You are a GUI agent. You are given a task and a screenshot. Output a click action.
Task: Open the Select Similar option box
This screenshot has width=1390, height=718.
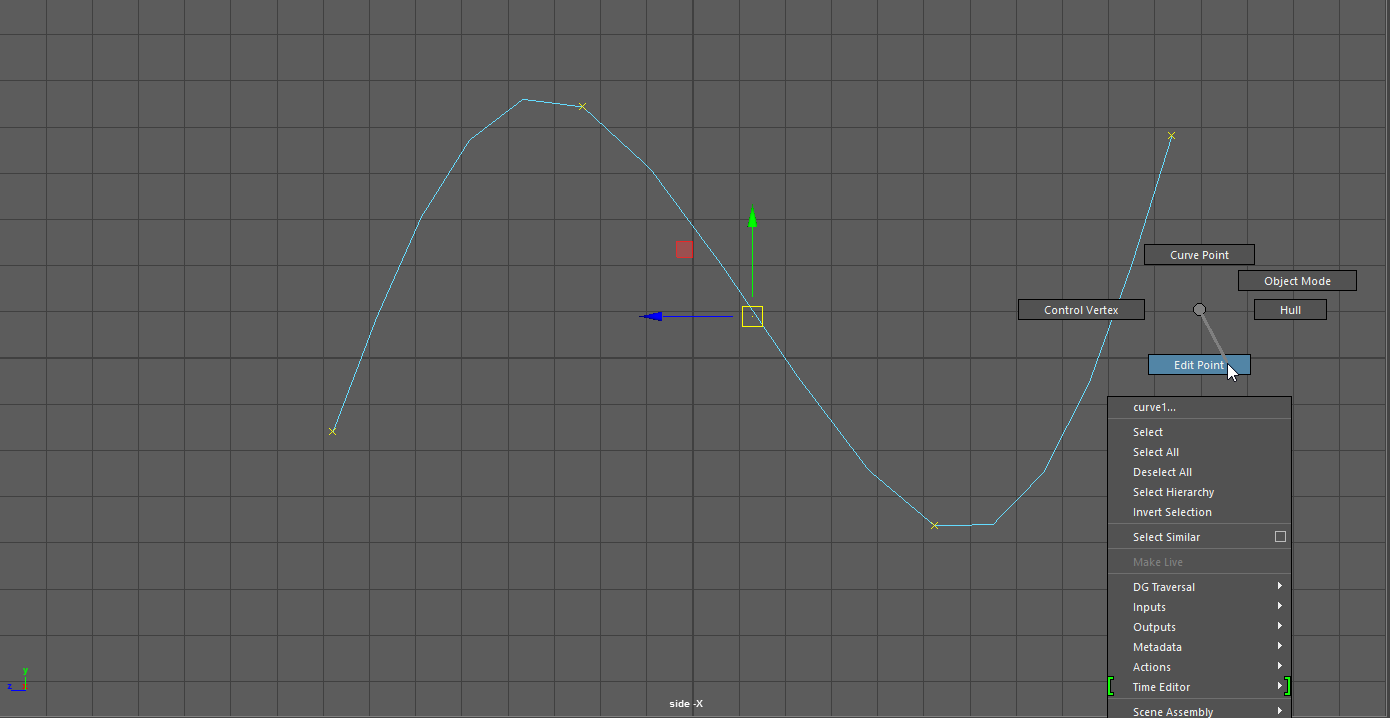click(x=1280, y=537)
